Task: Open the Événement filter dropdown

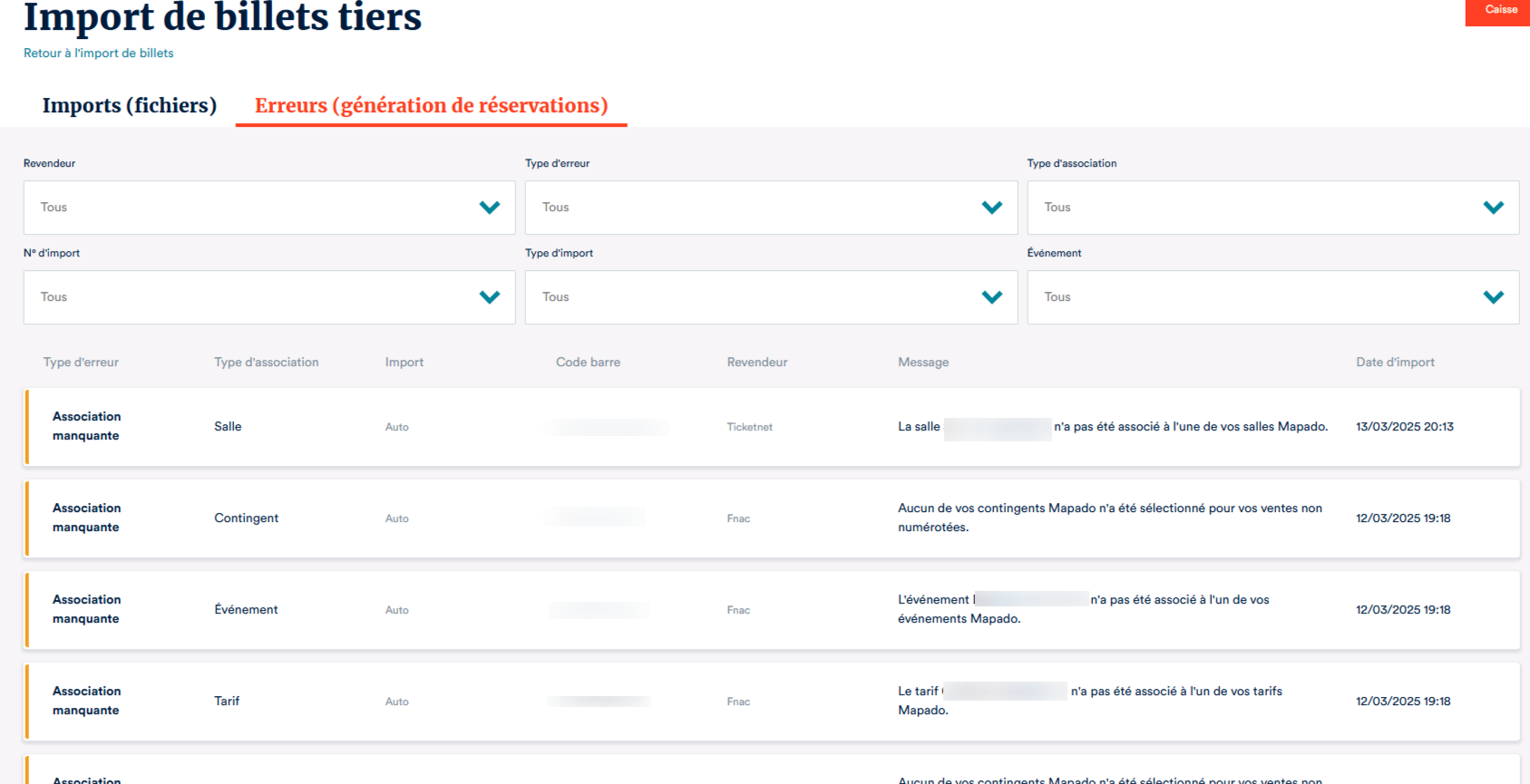Action: point(1272,297)
